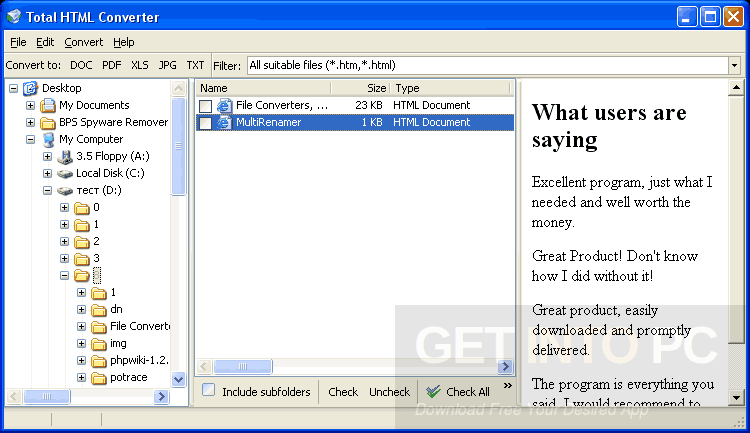750x433 pixels.
Task: Click the folder tree vertical scrollbar thumb
Action: point(178,146)
